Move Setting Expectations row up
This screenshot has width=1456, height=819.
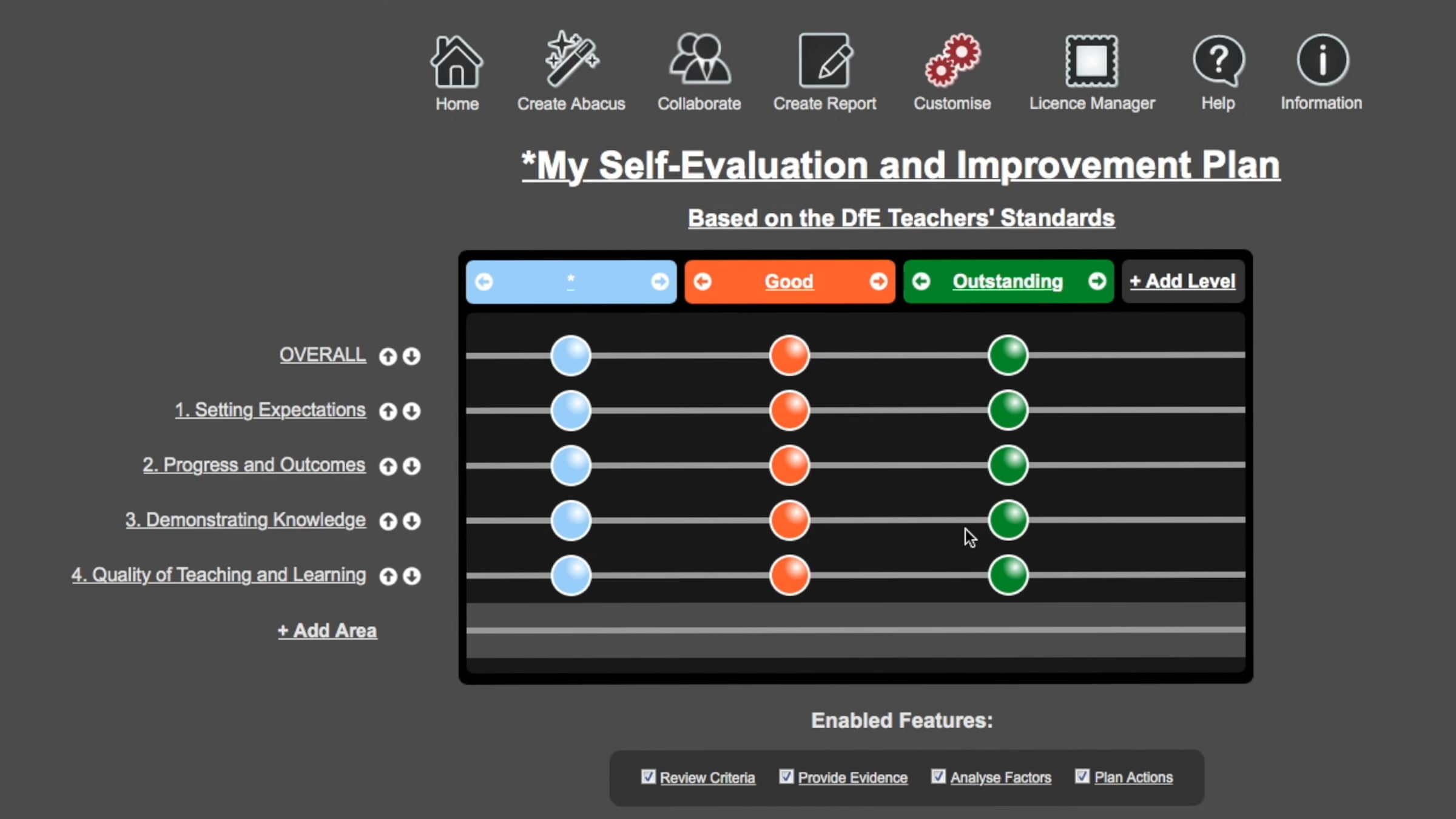click(388, 411)
